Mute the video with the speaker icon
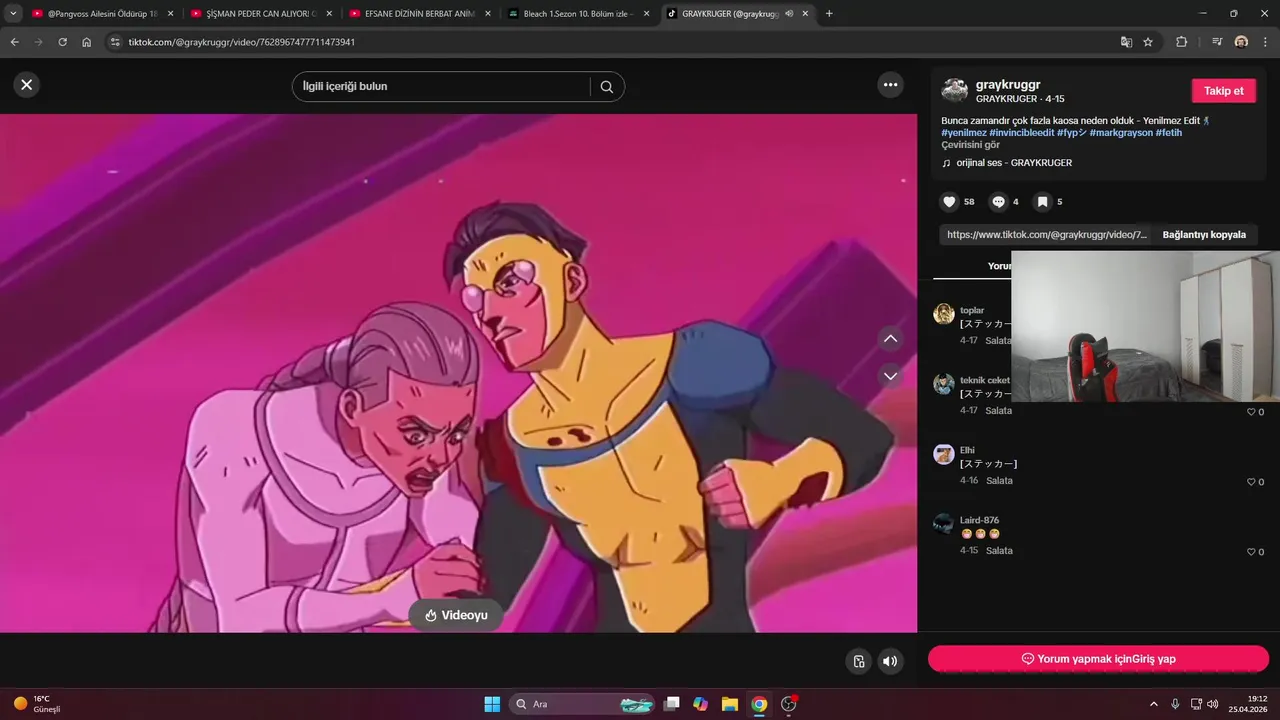Screen dimensions: 1280x720 (x=889, y=661)
